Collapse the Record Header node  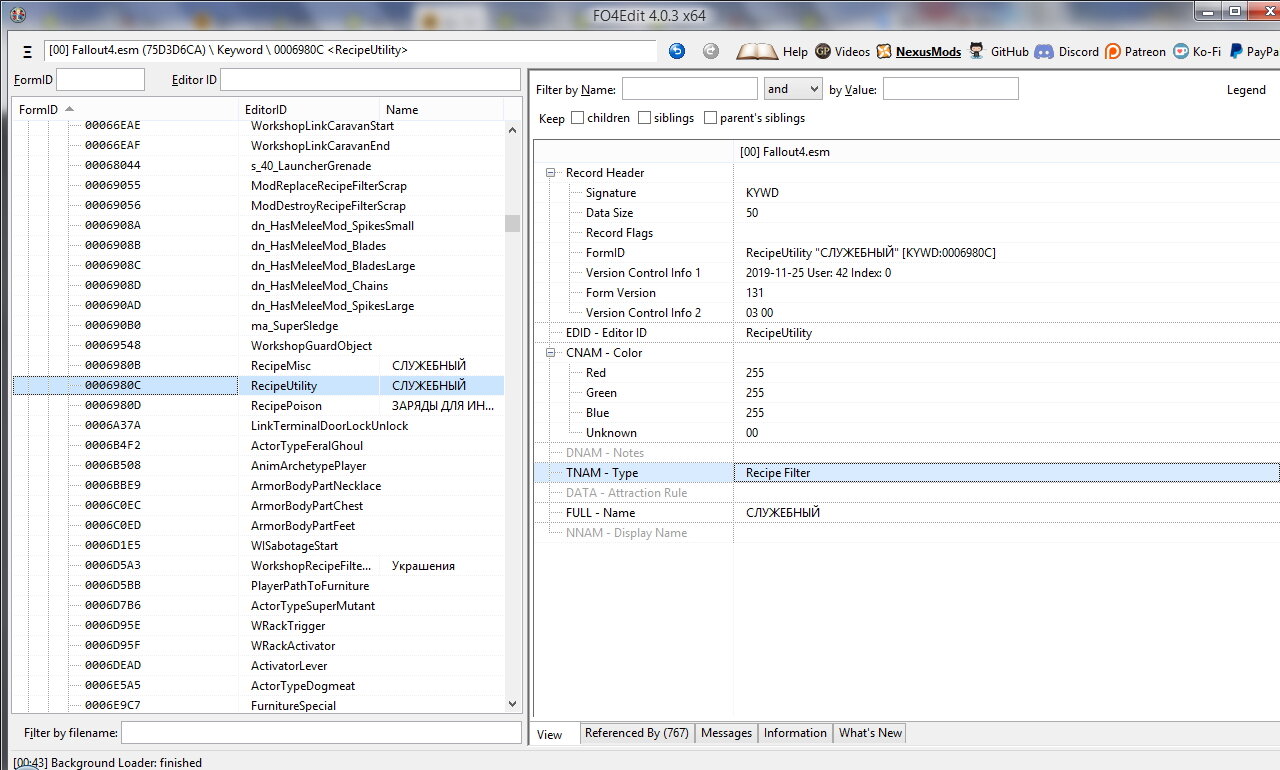tap(550, 173)
